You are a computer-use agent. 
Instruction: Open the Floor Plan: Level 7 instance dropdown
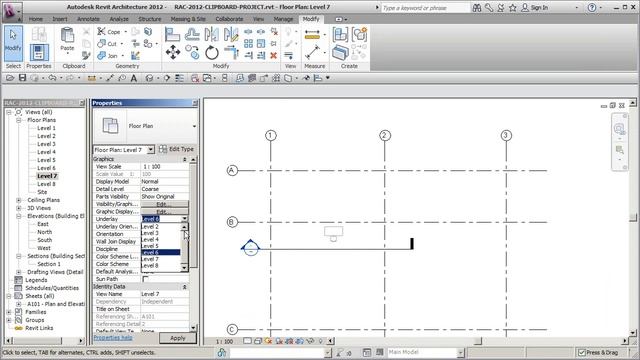pyautogui.click(x=151, y=150)
